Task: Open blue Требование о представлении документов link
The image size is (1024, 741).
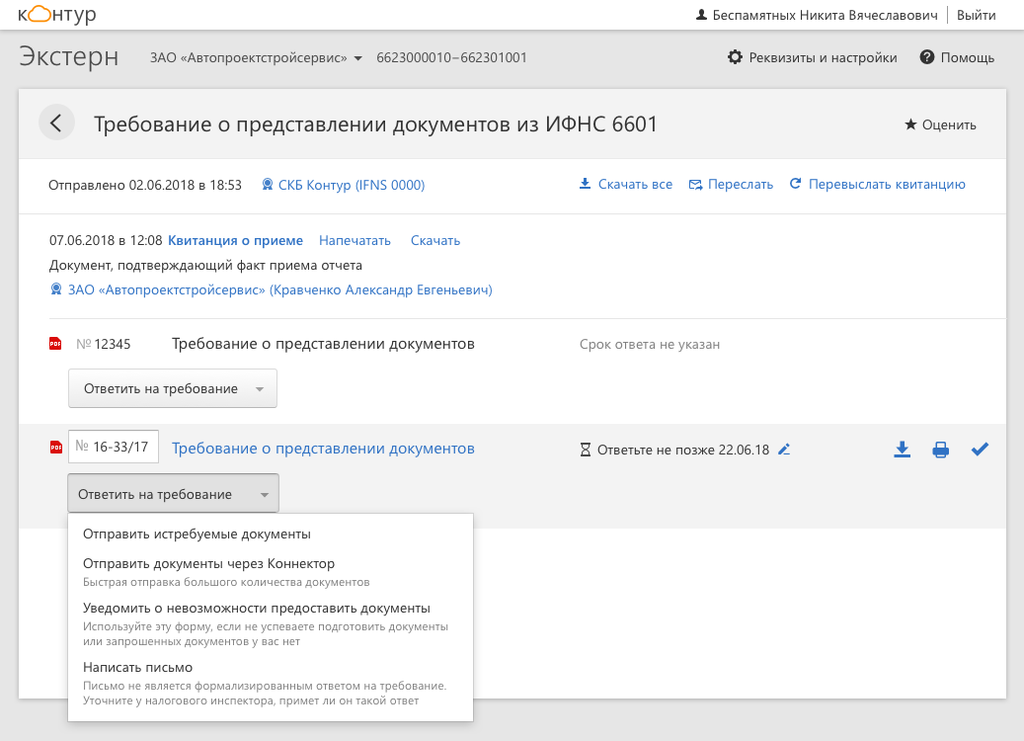Action: coord(323,449)
